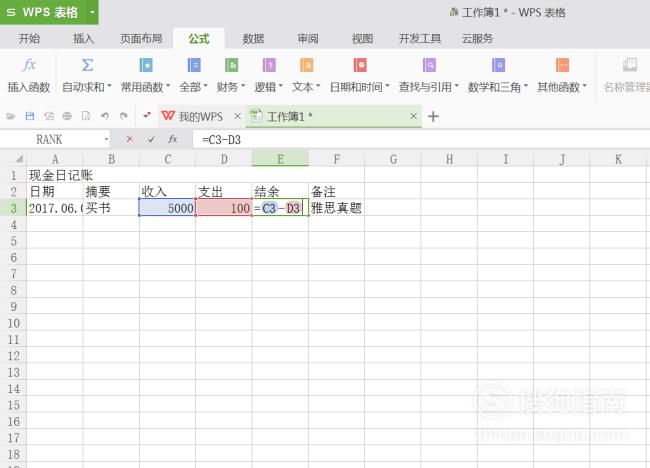Expand the 数学和三角 dropdown arrow
Image resolution: width=650 pixels, height=468 pixels.
(526, 86)
